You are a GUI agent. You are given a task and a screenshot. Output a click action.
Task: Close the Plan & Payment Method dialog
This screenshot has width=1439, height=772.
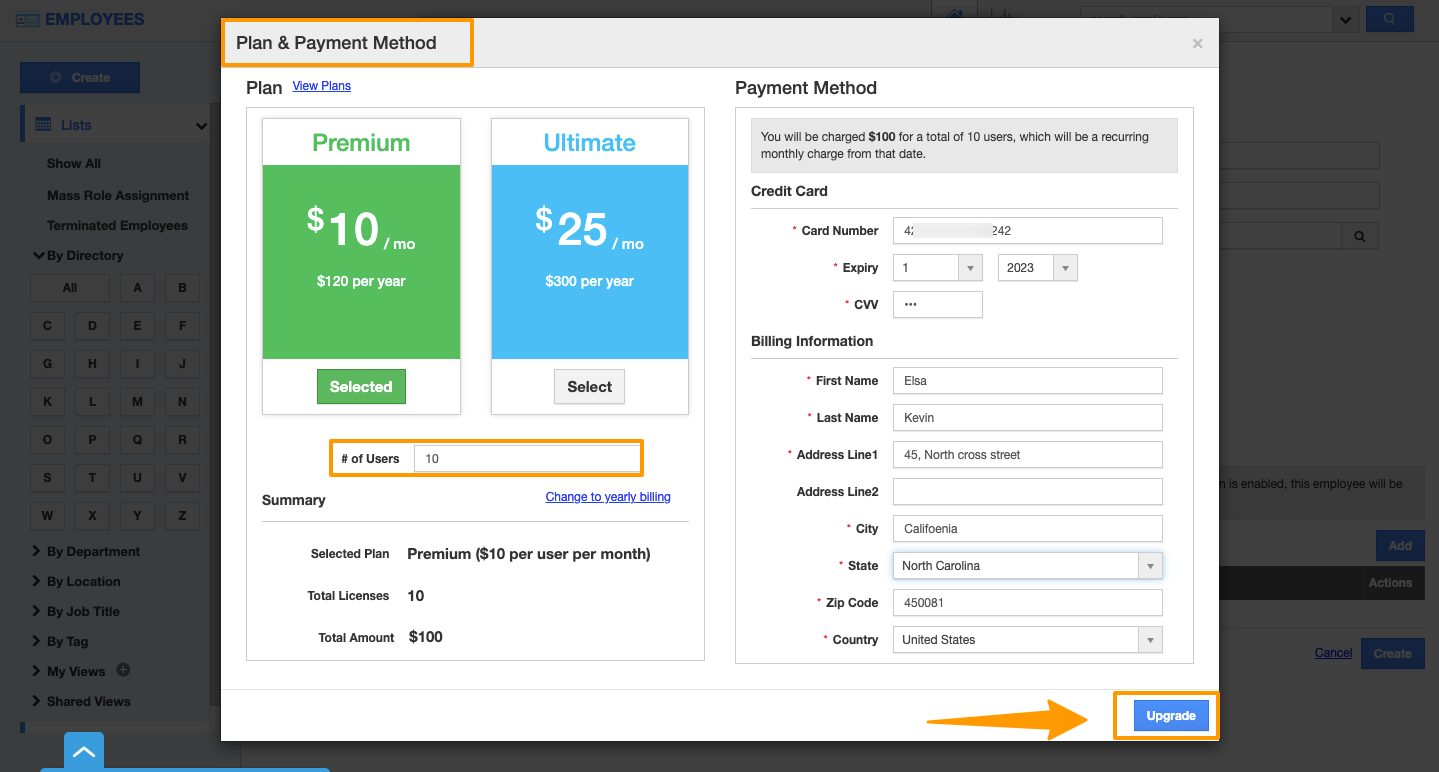1197,44
